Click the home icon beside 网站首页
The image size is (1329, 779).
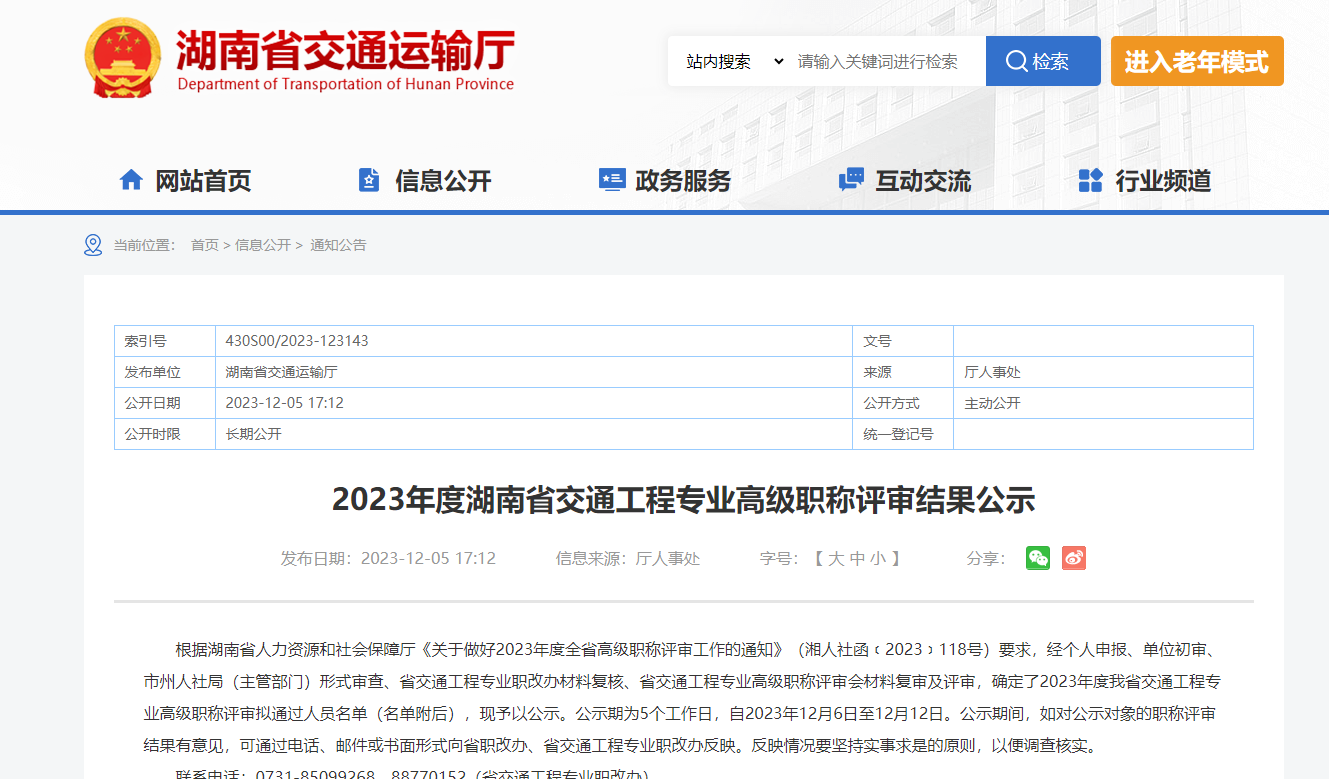(131, 180)
